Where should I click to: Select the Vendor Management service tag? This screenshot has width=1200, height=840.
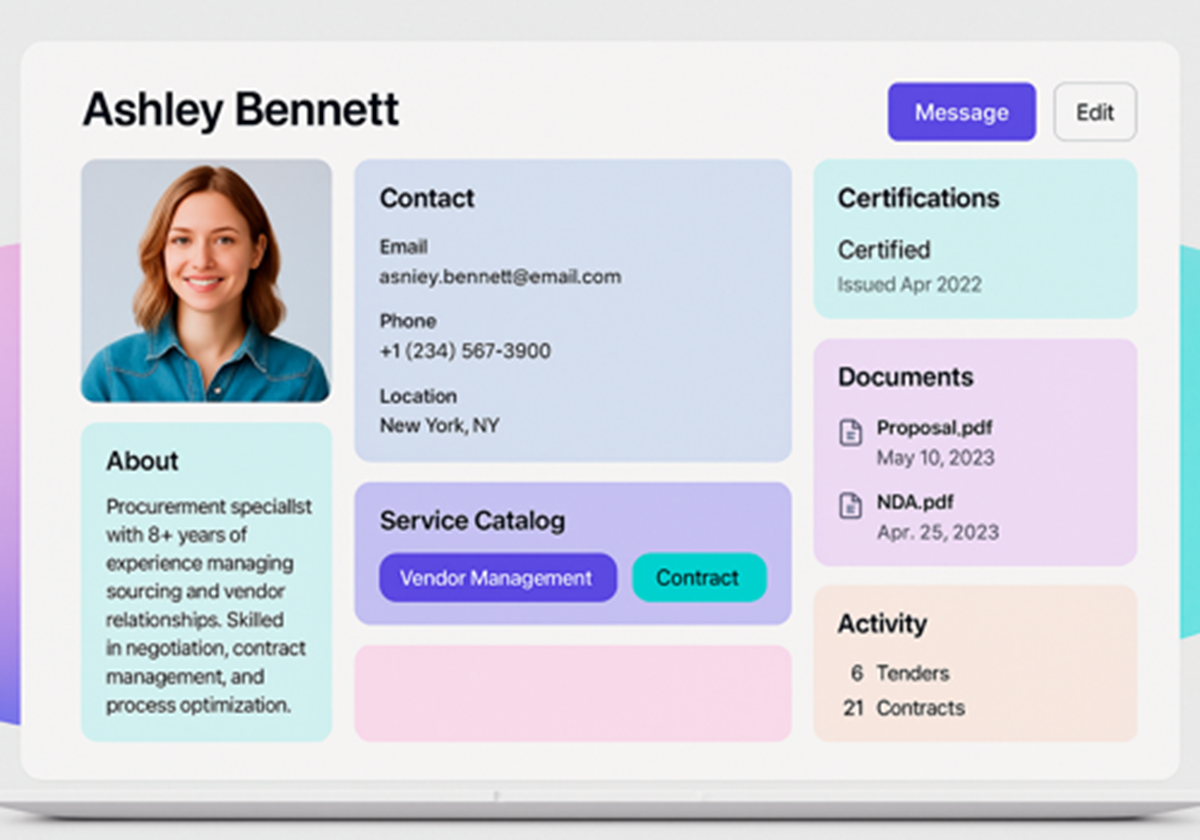(497, 578)
